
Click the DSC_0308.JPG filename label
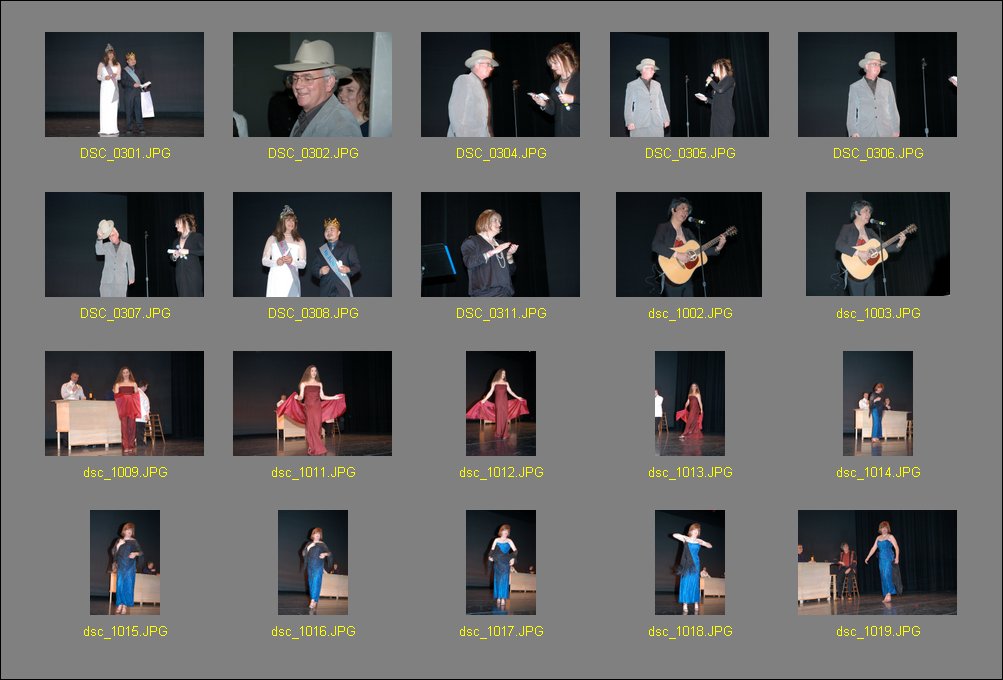tap(313, 313)
